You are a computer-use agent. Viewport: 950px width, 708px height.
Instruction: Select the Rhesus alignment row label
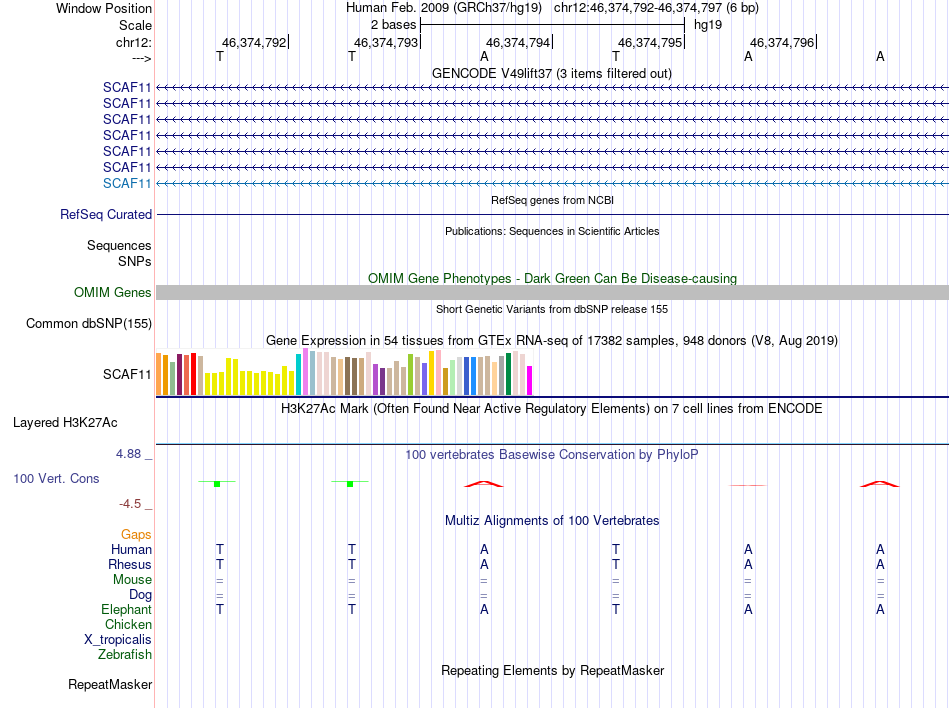coord(130,564)
